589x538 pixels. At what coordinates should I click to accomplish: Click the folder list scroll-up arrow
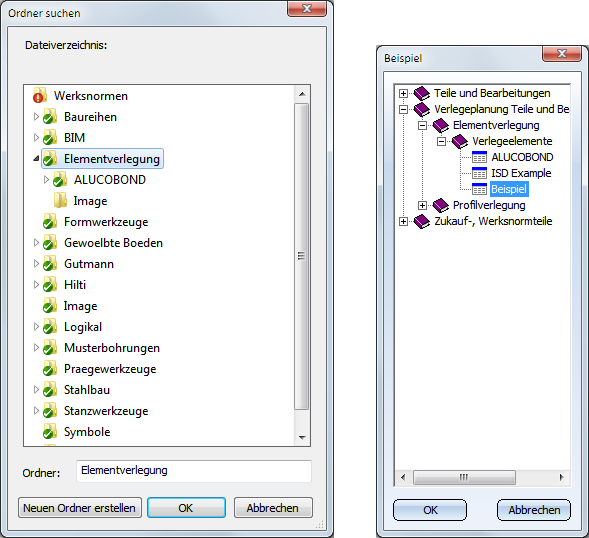click(302, 94)
